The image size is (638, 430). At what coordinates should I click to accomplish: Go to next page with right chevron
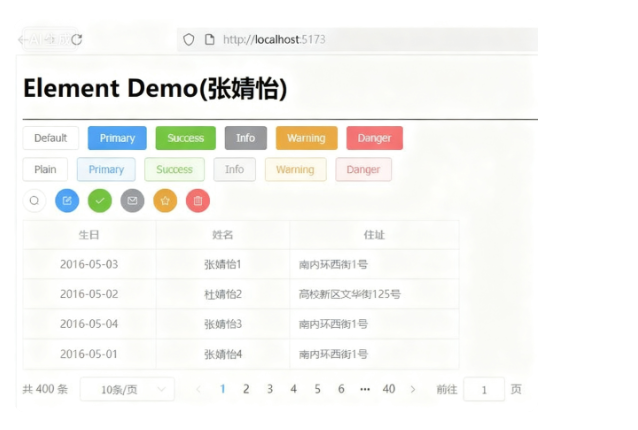[413, 389]
